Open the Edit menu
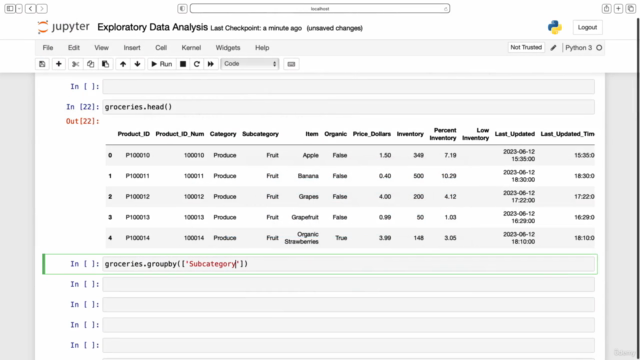 pyautogui.click(x=74, y=48)
